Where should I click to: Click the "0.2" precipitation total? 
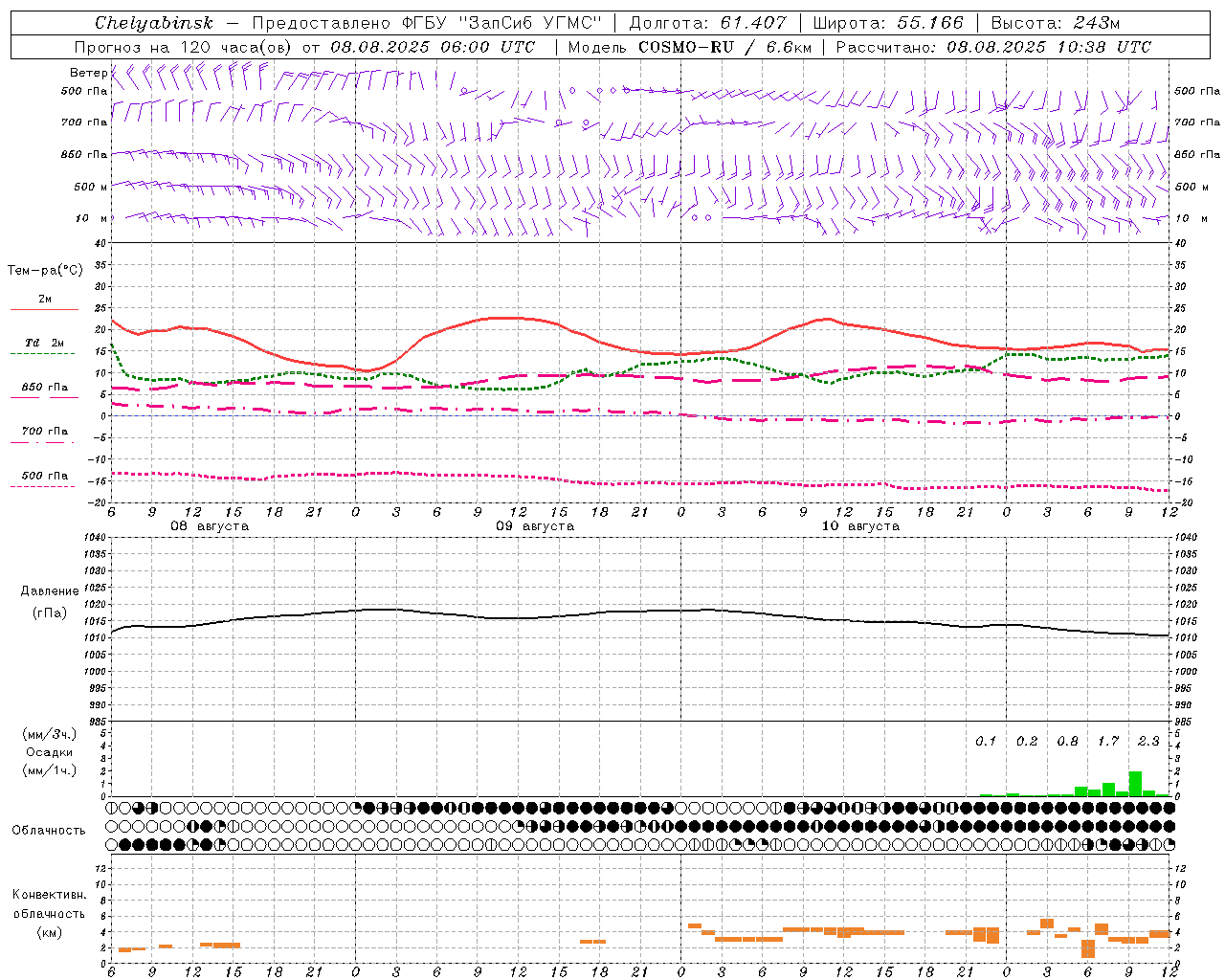[x=1027, y=742]
